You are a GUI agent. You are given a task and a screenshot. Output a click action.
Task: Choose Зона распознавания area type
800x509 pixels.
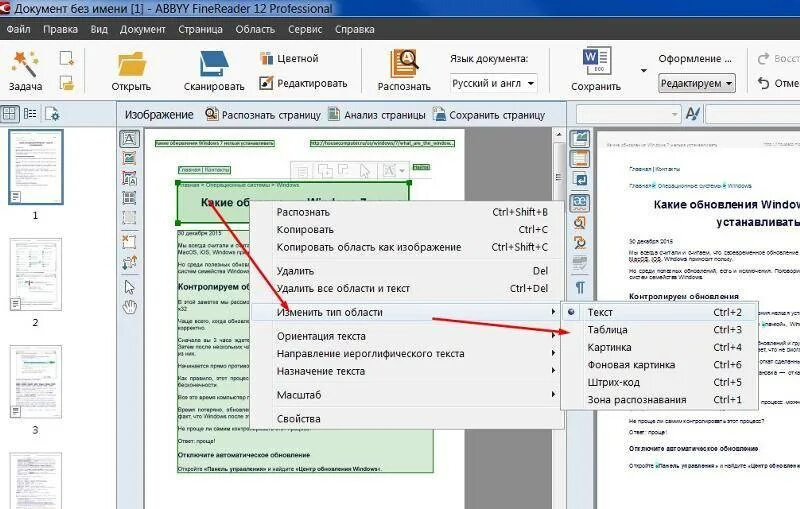tap(659, 399)
